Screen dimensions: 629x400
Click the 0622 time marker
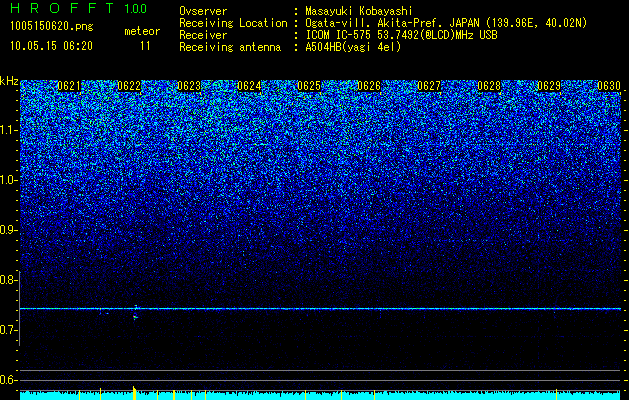point(129,86)
